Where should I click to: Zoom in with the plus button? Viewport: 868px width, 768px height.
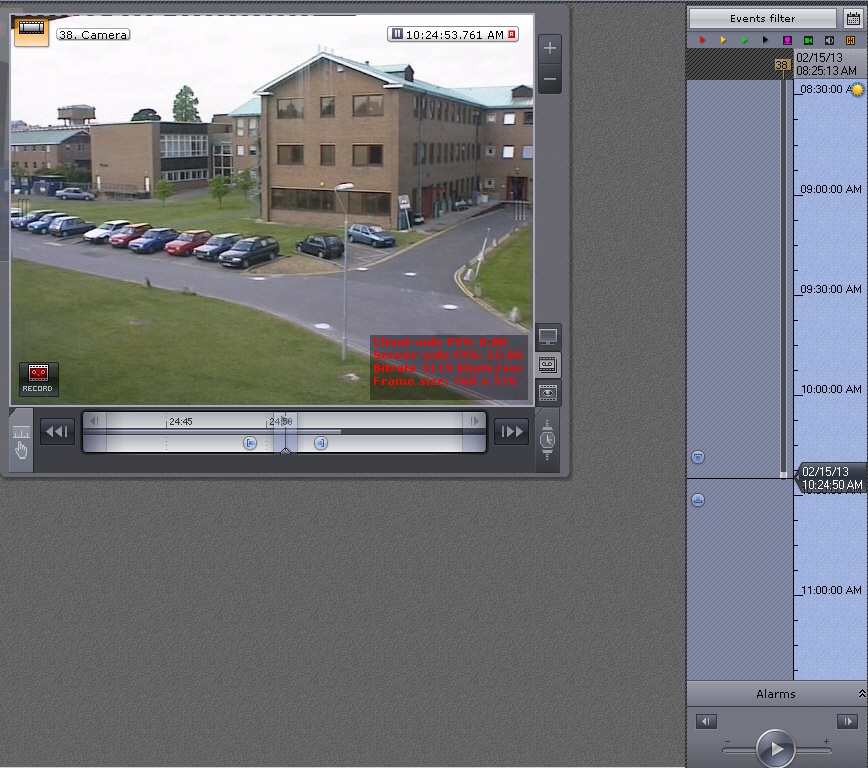pyautogui.click(x=550, y=48)
